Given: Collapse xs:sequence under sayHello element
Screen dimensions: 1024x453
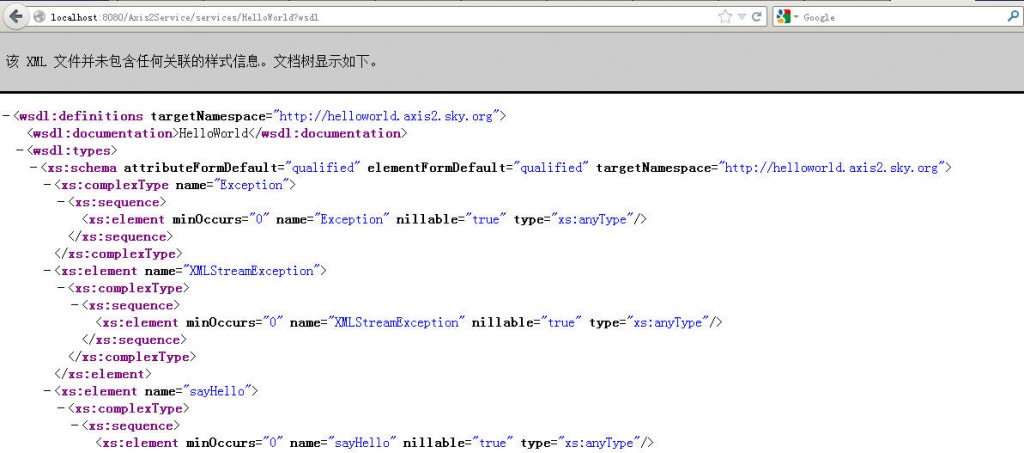Looking at the screenshot, I should 74,426.
